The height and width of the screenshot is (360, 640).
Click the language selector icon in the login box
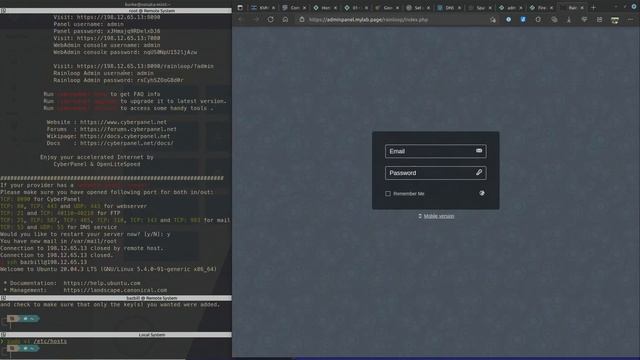tap(482, 193)
